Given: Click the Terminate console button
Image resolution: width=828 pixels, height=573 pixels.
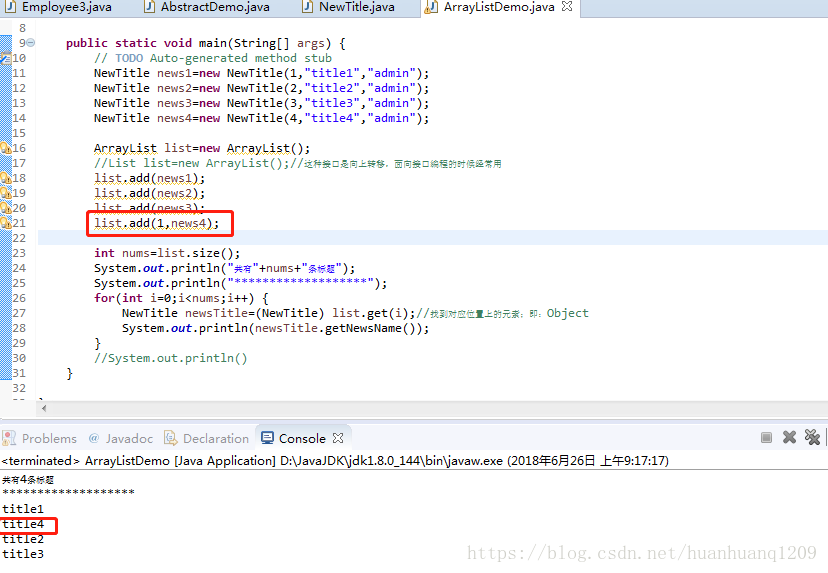Looking at the screenshot, I should (766, 437).
